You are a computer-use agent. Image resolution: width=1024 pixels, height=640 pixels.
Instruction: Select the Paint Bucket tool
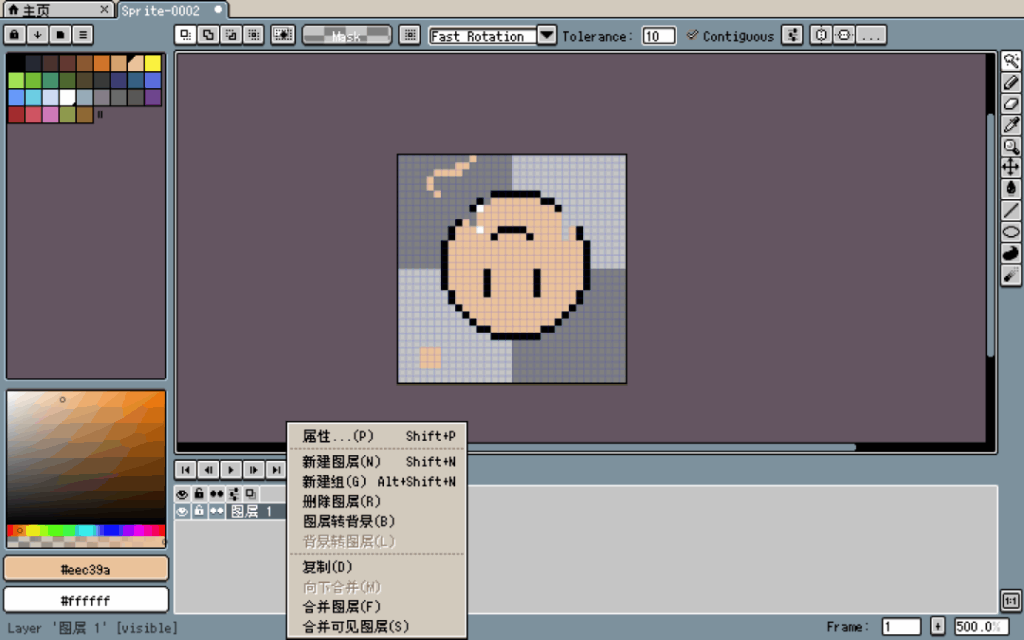[x=1011, y=188]
